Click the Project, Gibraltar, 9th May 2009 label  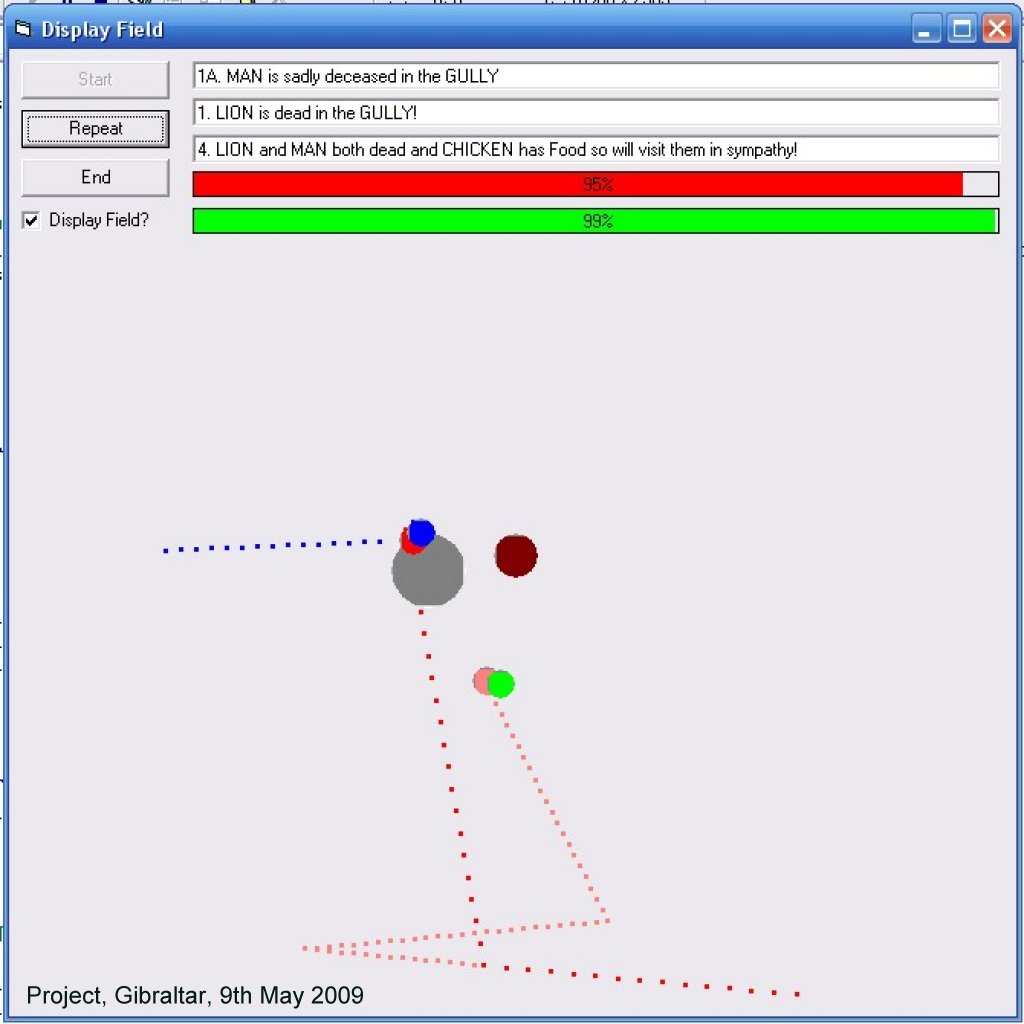(195, 995)
